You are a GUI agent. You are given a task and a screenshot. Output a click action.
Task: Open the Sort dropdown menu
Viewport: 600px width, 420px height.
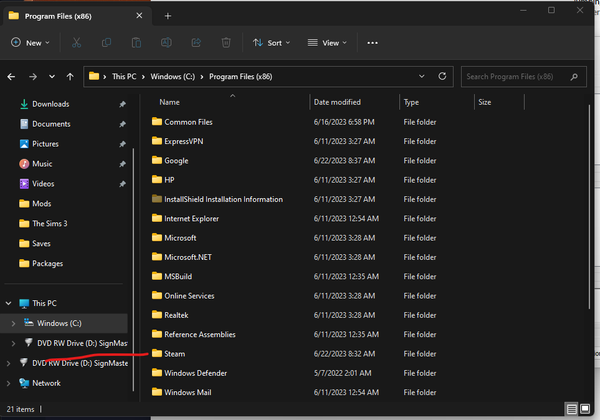pyautogui.click(x=271, y=43)
